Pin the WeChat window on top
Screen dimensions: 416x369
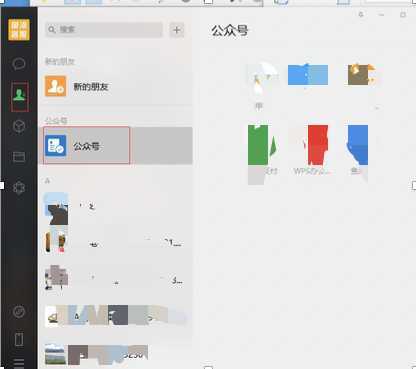361,15
